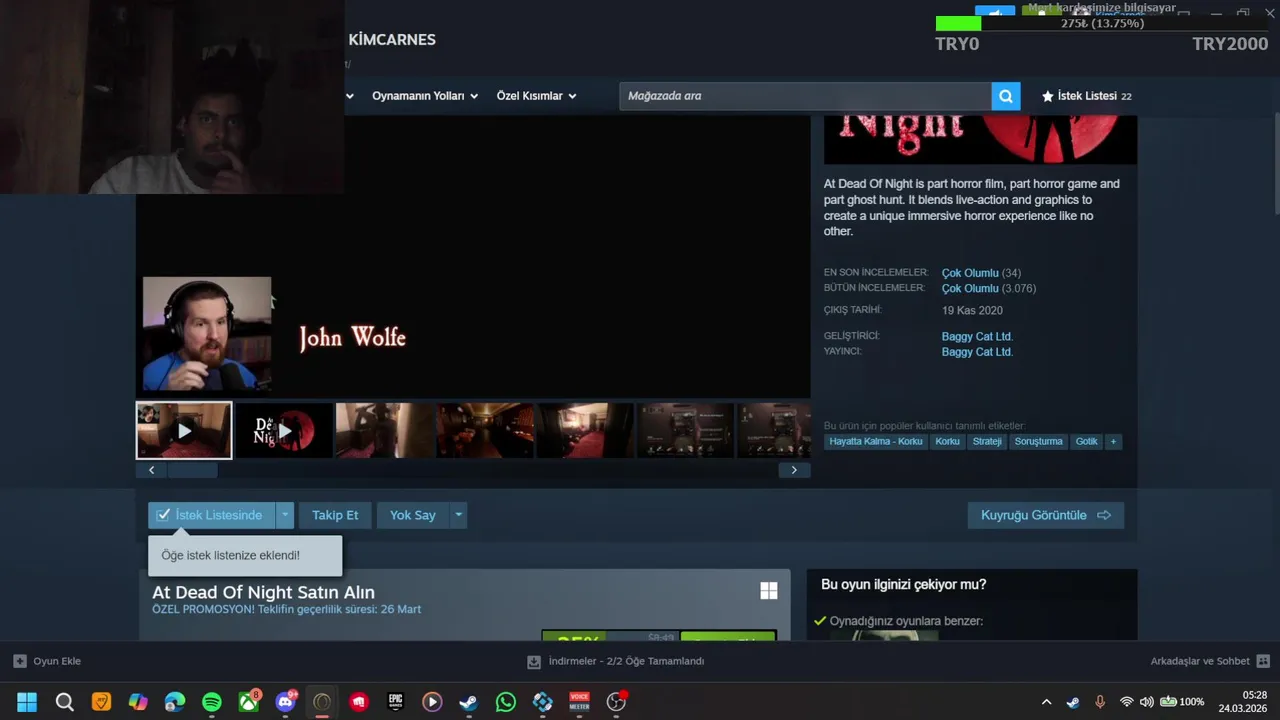Open volume speaker tray icon
This screenshot has width=1280, height=720.
pos(1147,702)
